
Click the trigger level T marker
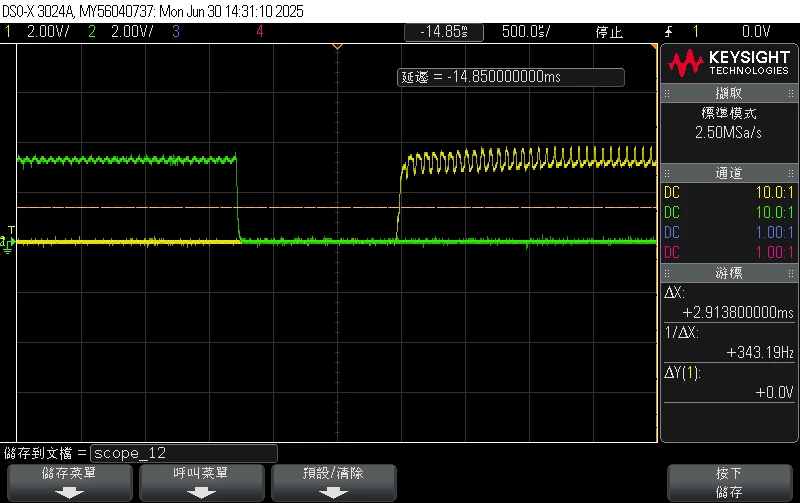pos(11,230)
